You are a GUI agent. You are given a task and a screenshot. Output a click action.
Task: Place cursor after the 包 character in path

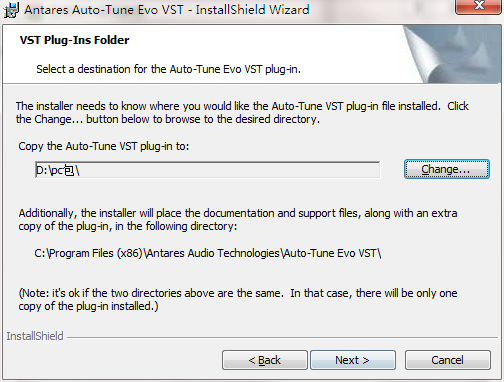(75, 170)
